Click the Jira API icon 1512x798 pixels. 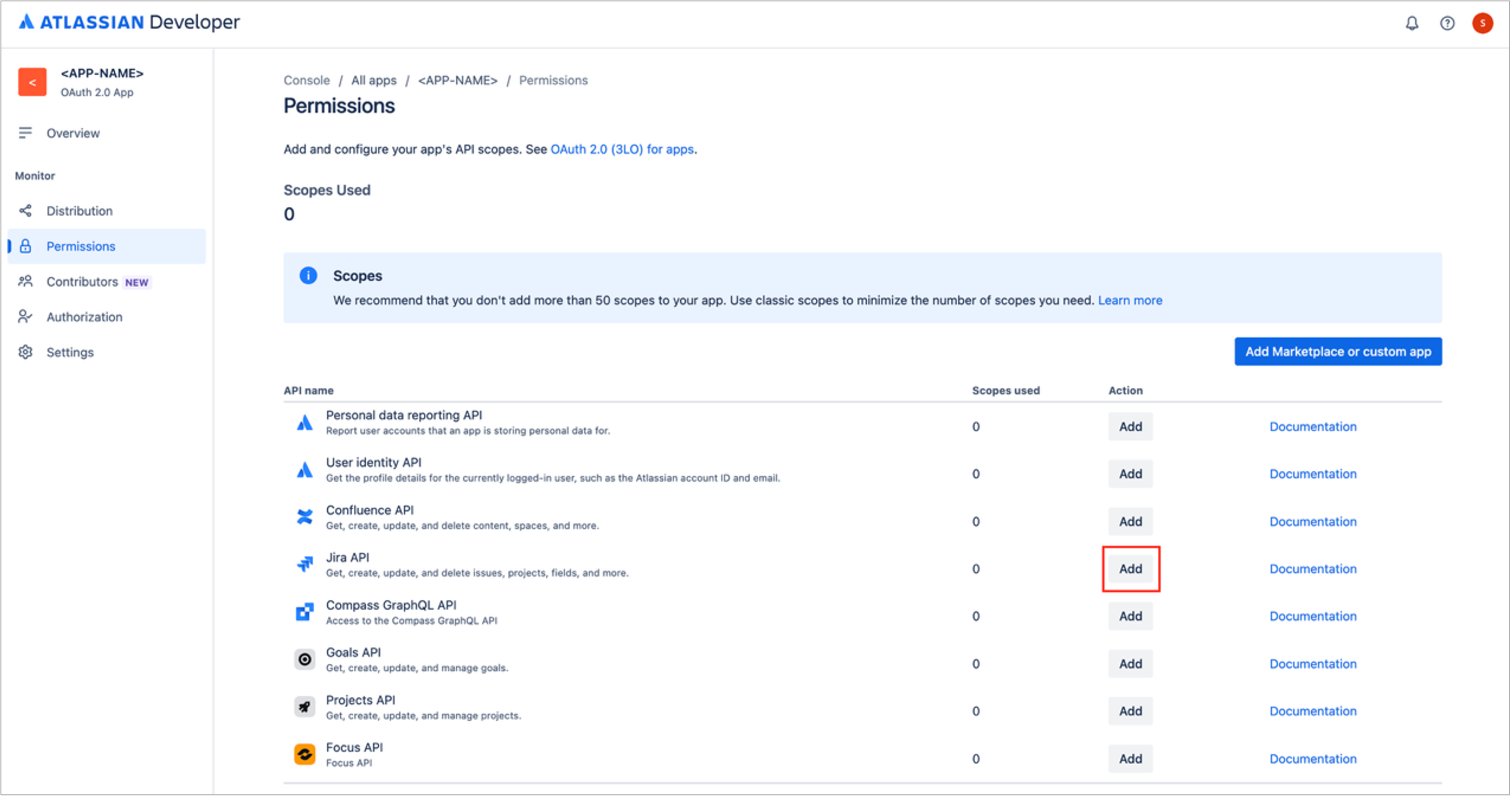tap(305, 565)
